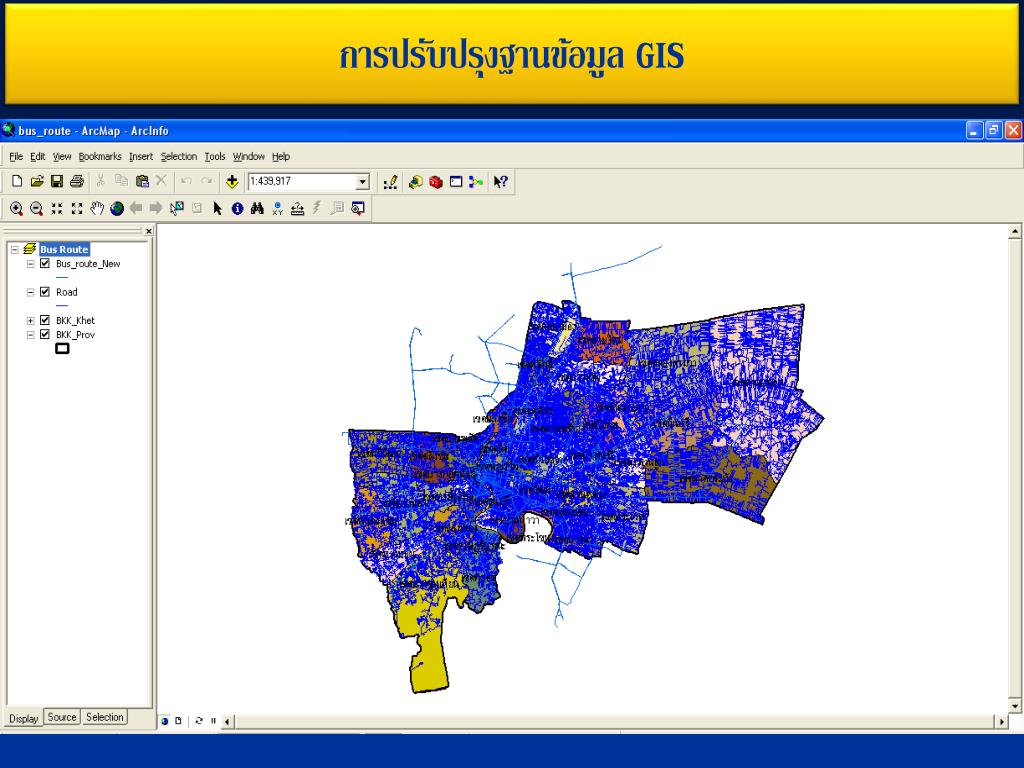
Task: Uncheck the Bus_route_New layer
Action: click(44, 263)
